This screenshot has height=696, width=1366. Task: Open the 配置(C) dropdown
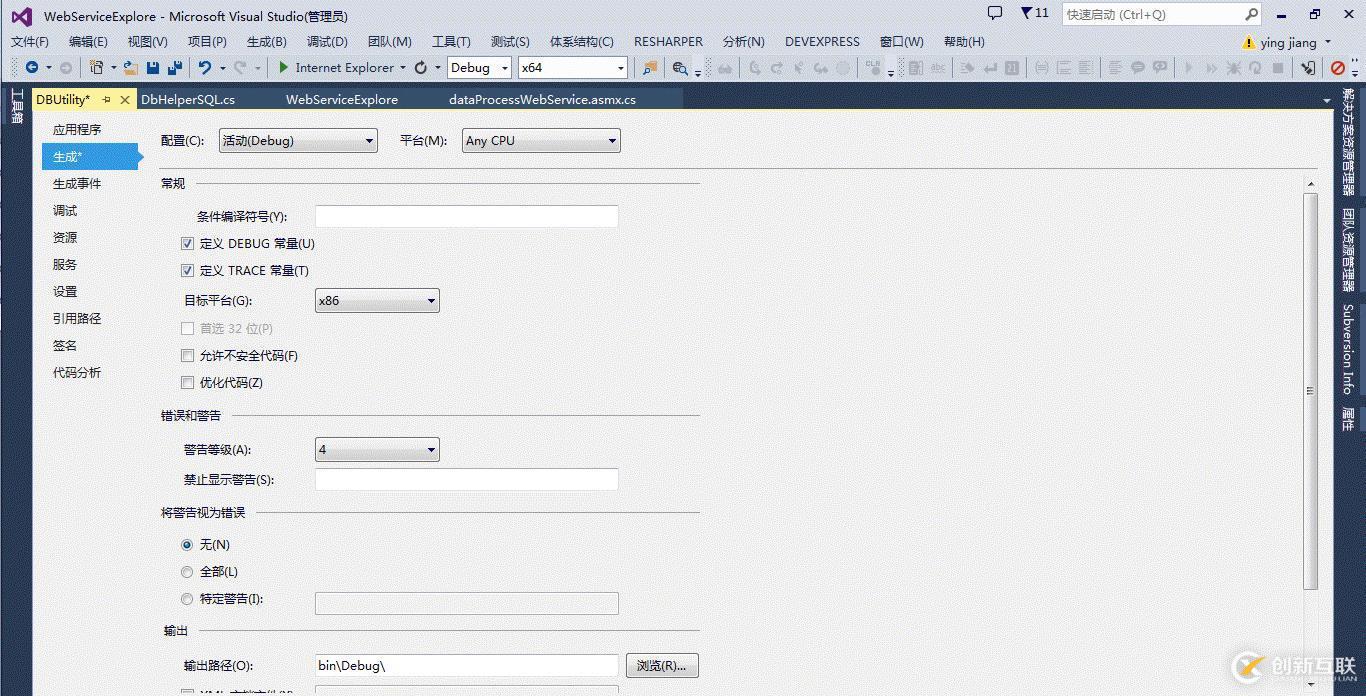[x=298, y=141]
